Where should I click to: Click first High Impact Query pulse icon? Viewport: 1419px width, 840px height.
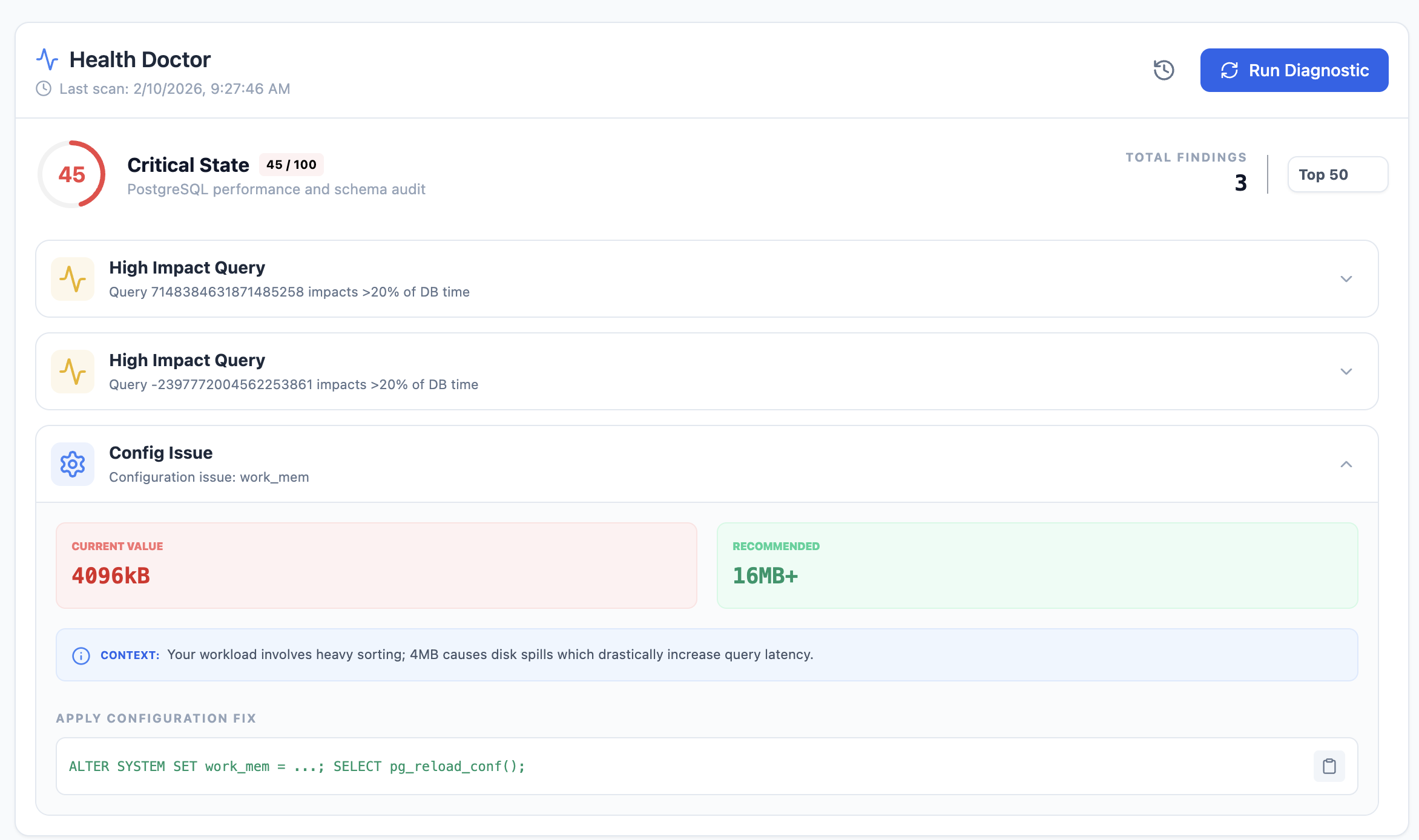pyautogui.click(x=73, y=279)
